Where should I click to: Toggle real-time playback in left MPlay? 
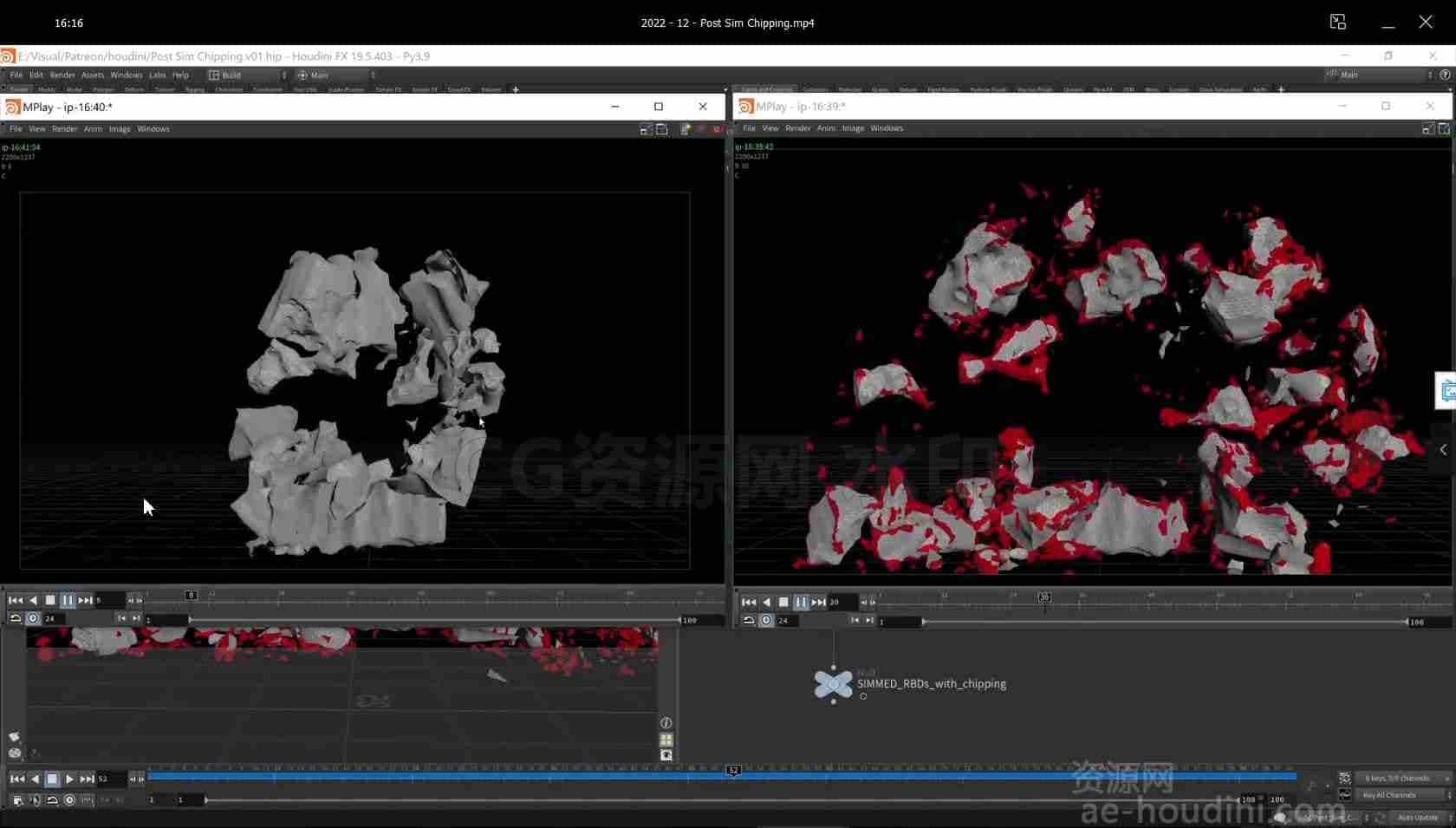point(33,618)
